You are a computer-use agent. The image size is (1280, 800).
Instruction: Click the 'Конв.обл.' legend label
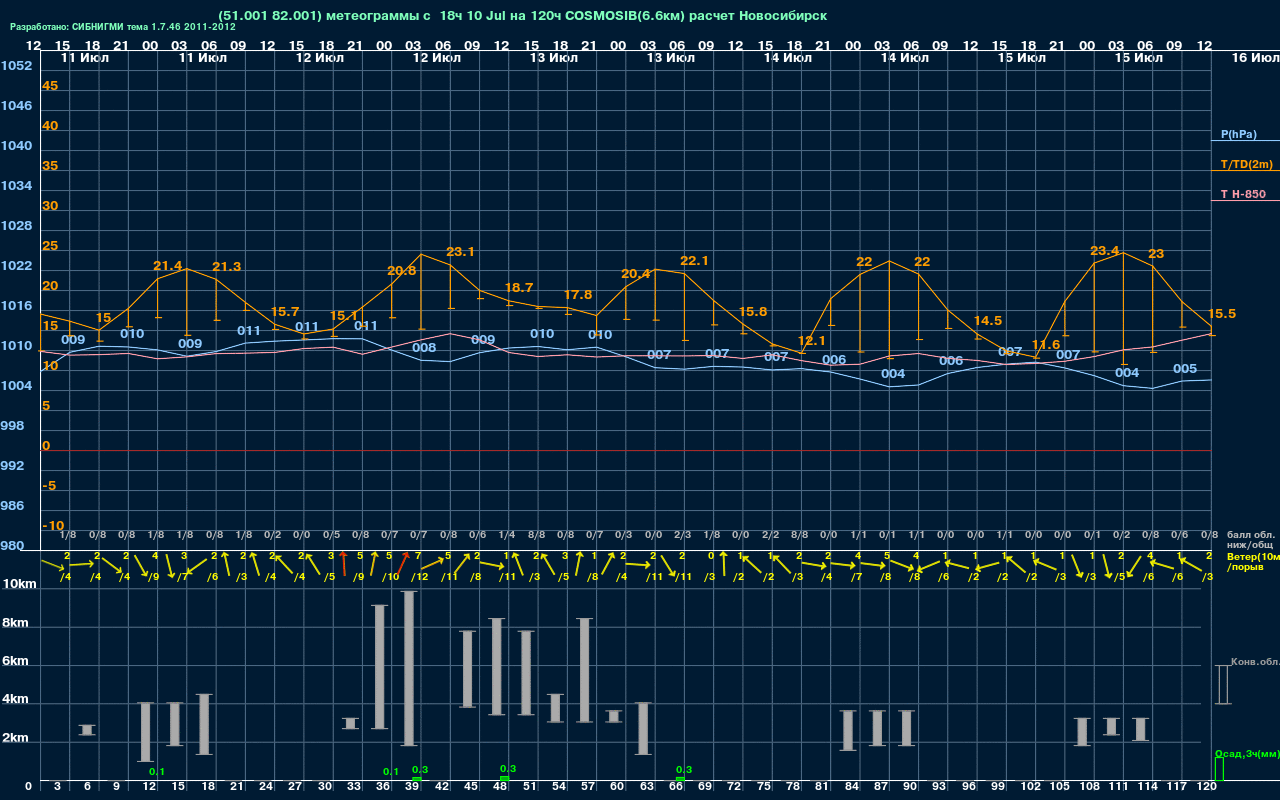click(1255, 662)
